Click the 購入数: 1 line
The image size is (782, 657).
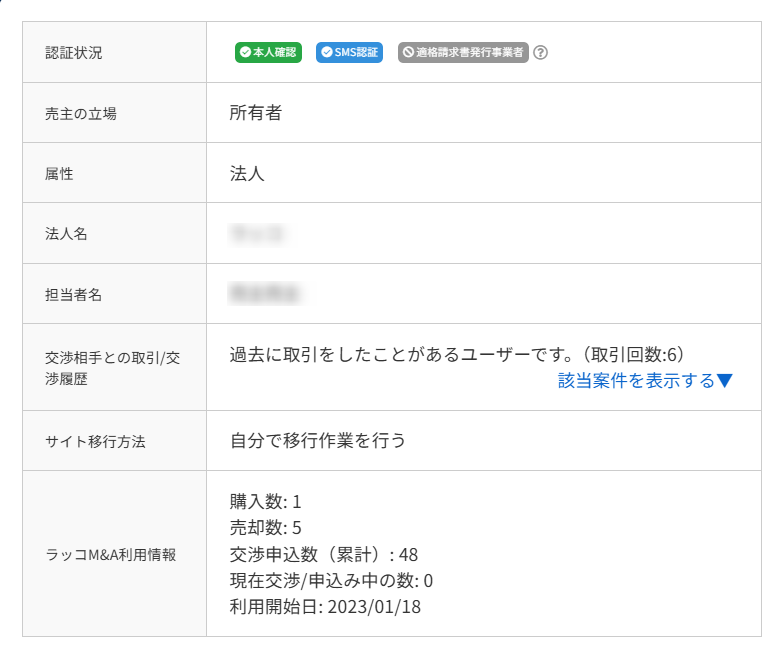[265, 502]
